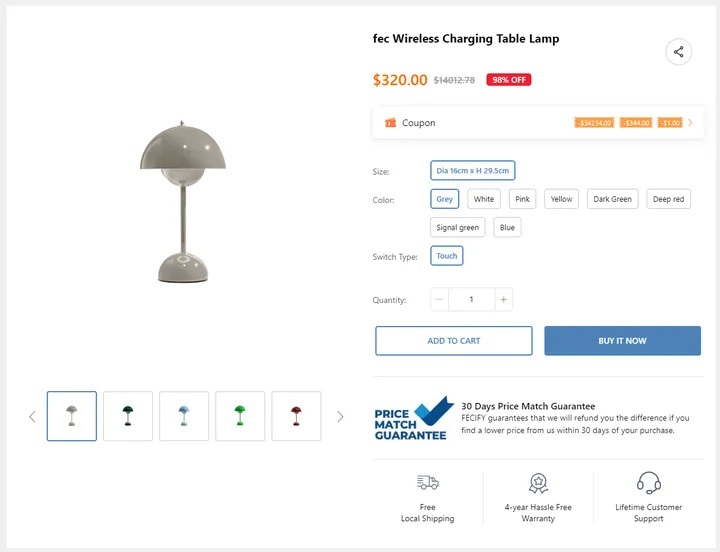The height and width of the screenshot is (552, 720).
Task: Pick the Signal green color option
Action: (458, 227)
